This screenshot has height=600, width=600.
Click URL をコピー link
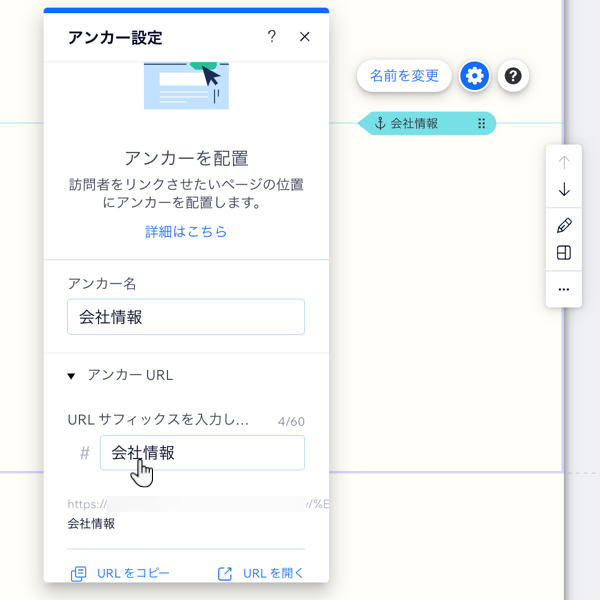coord(133,573)
